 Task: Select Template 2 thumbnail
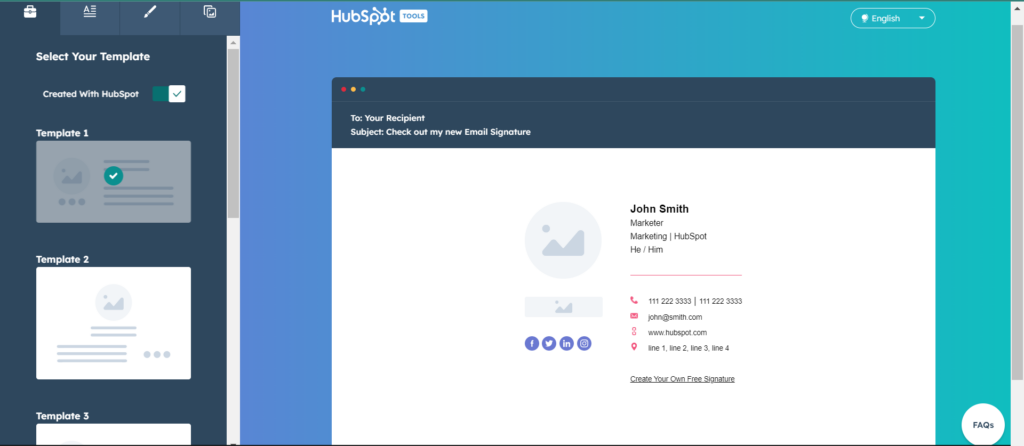coord(114,323)
